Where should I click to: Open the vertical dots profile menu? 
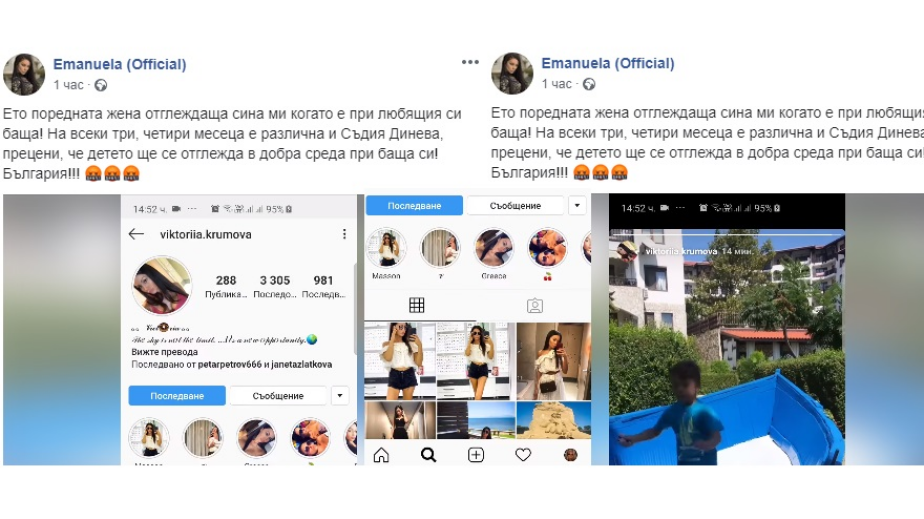(x=344, y=234)
